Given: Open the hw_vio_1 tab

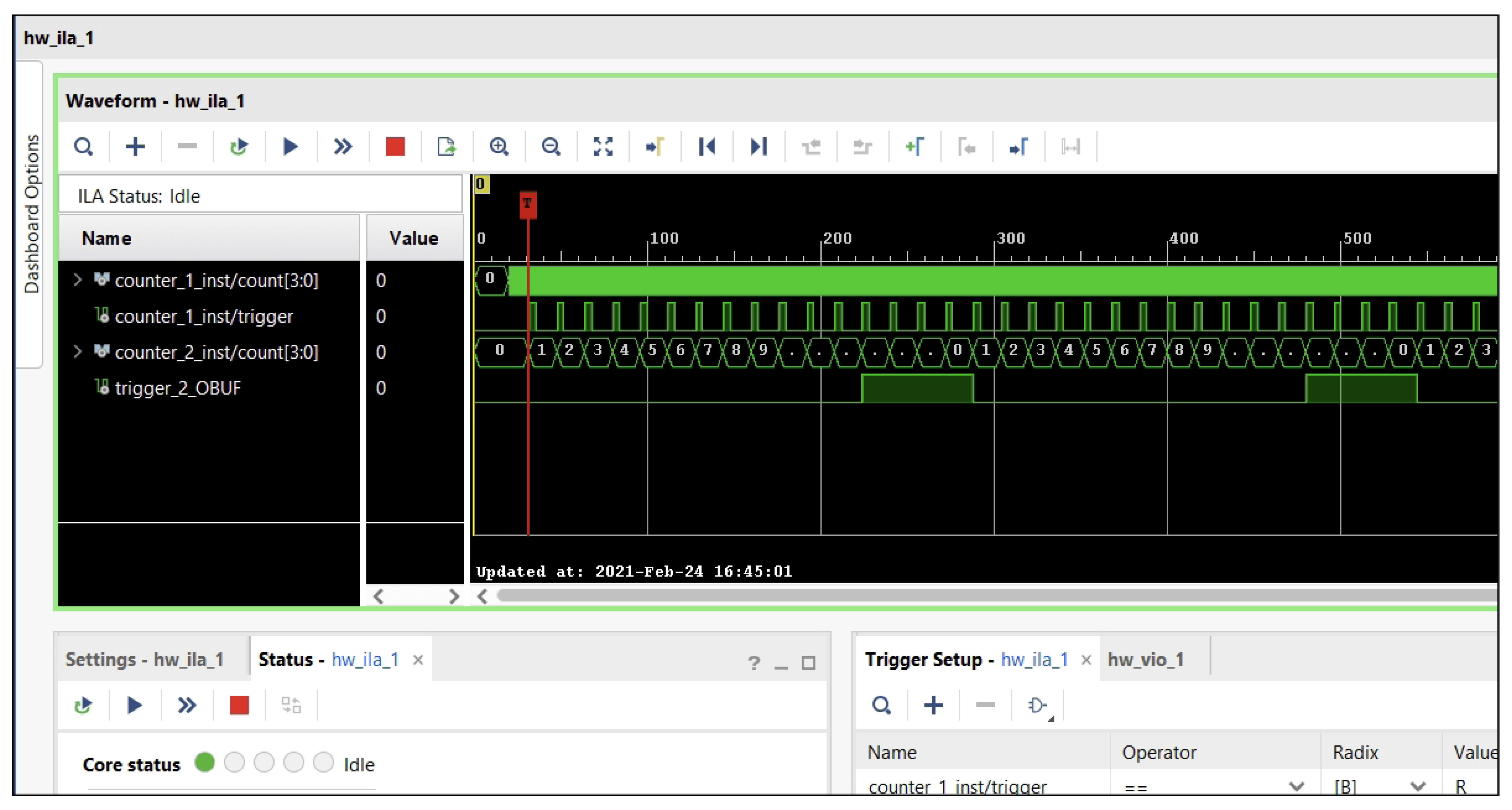Looking at the screenshot, I should click(x=1145, y=659).
